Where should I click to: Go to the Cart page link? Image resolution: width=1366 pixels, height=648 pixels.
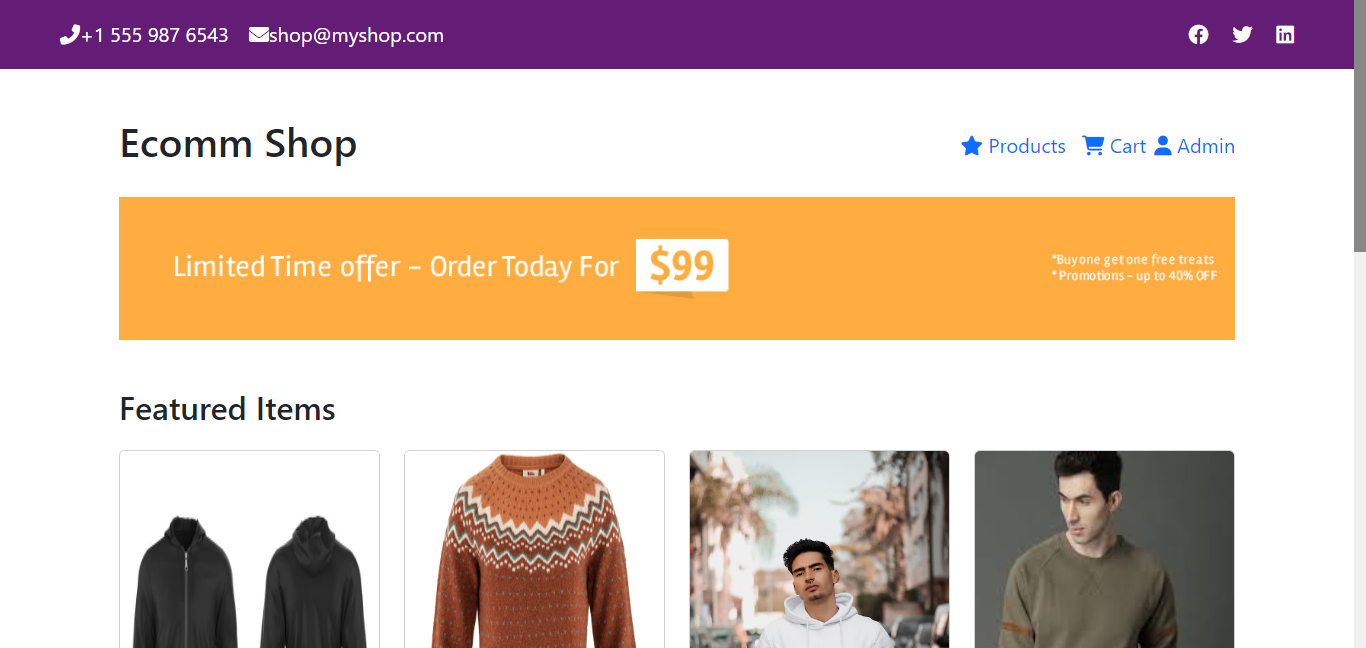click(1127, 146)
